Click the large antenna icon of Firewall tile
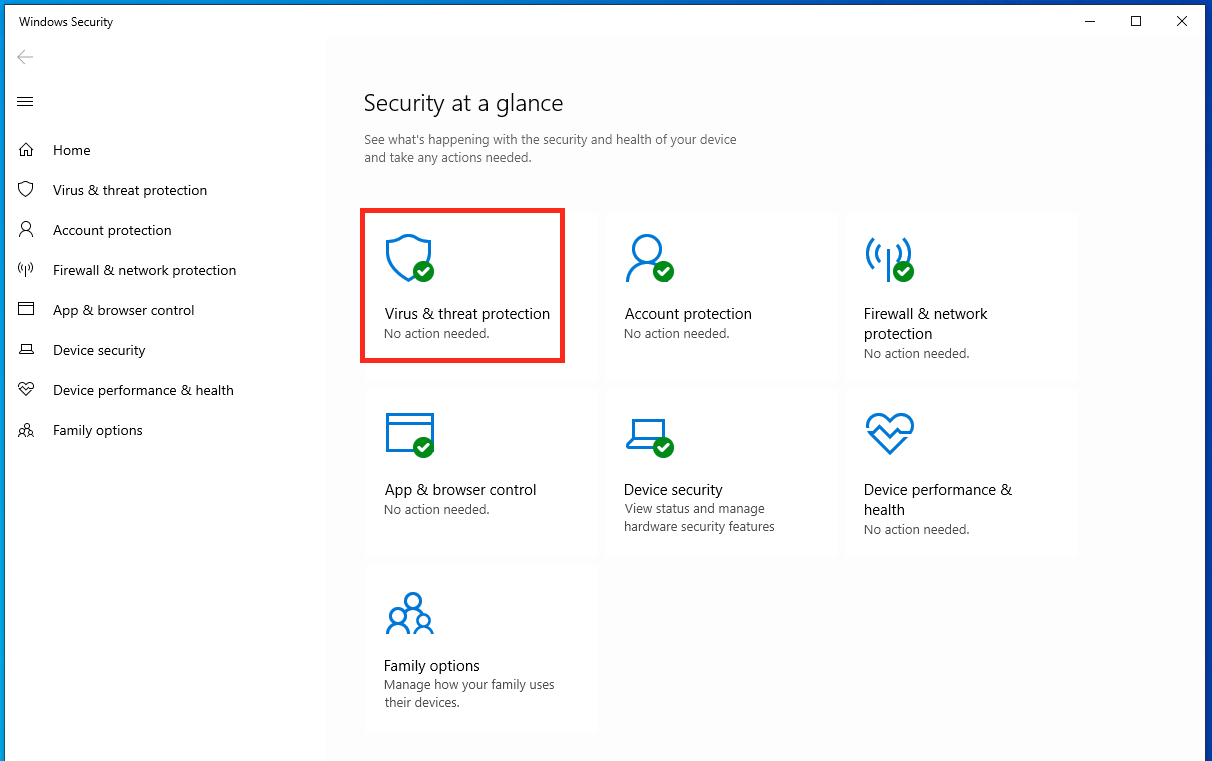Screen dimensions: 1212x761 pos(889,259)
